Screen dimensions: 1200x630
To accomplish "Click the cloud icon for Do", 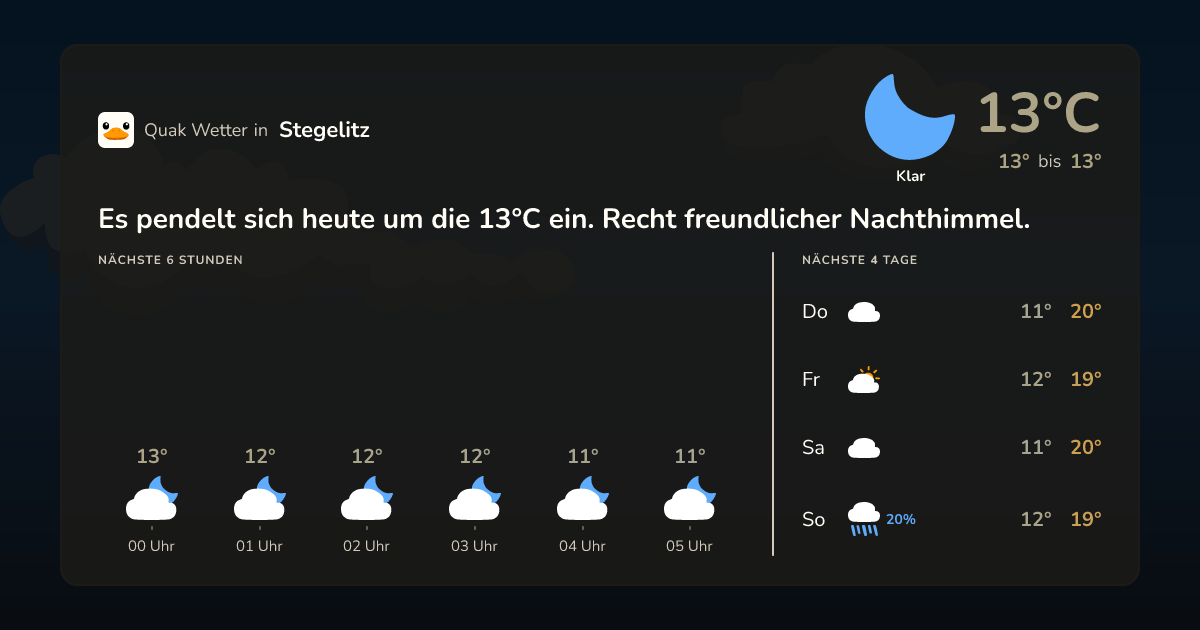I will (x=864, y=312).
